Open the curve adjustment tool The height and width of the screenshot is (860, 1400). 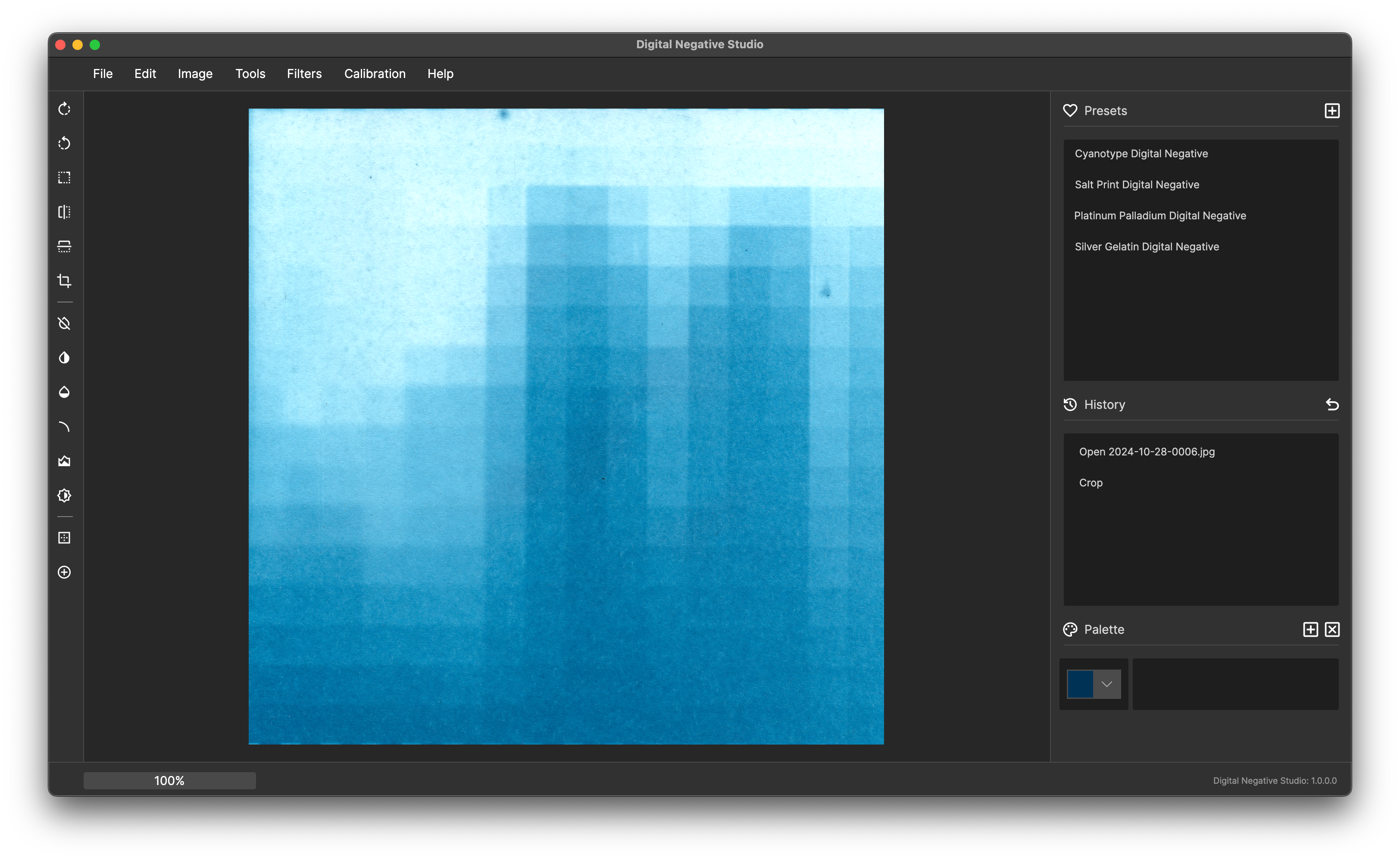64,427
